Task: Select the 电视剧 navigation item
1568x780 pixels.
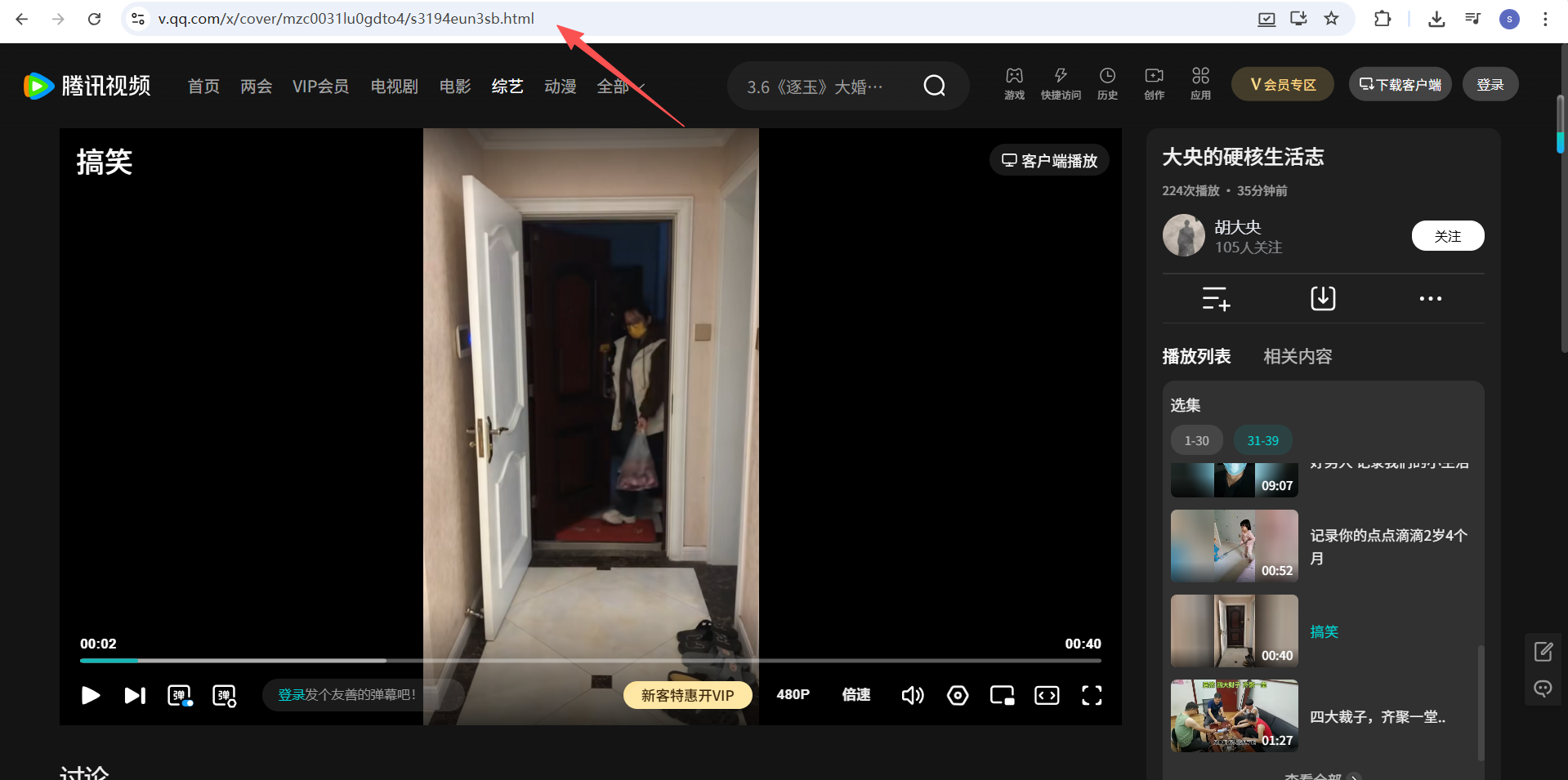Action: [394, 87]
